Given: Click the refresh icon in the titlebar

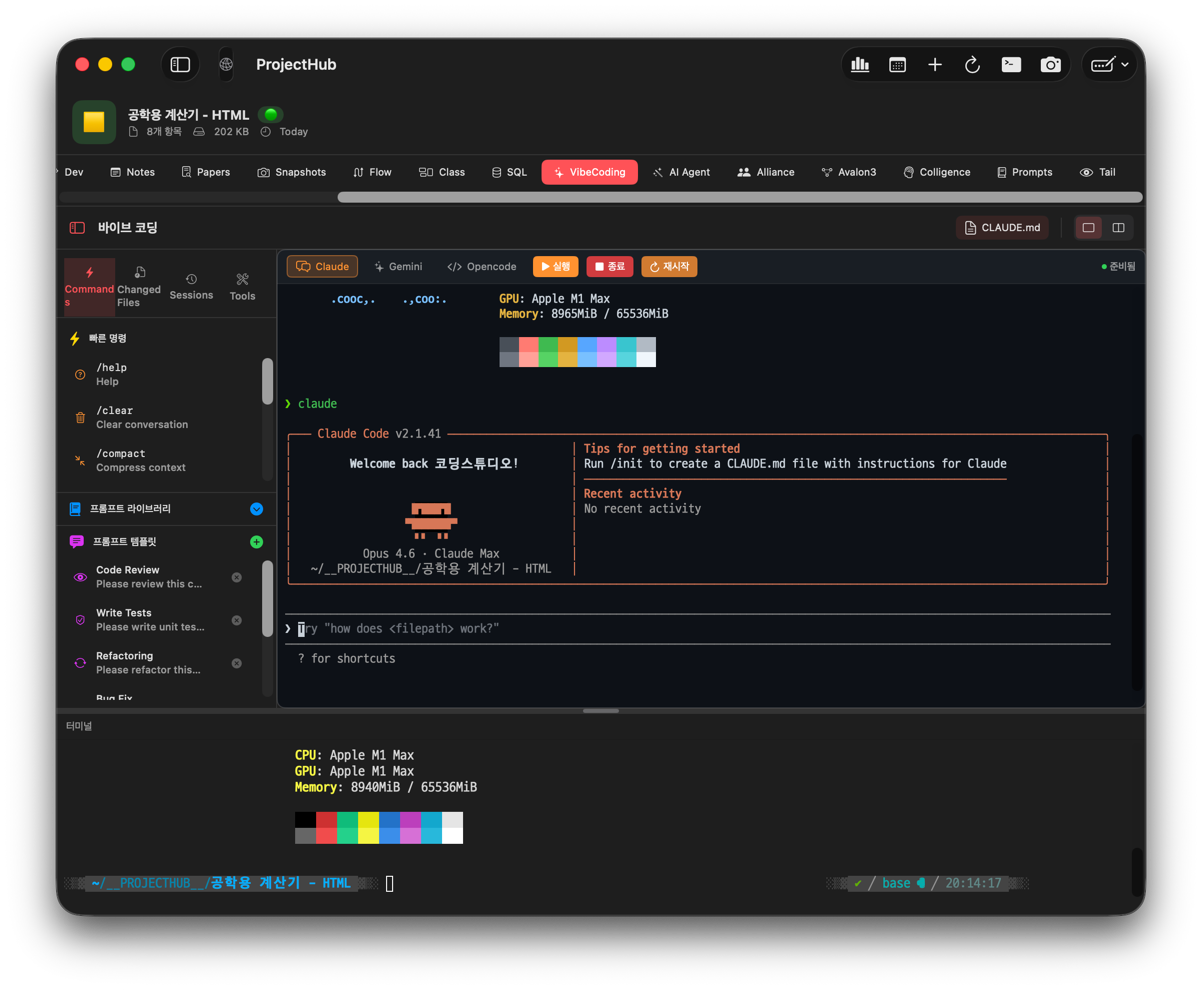Looking at the screenshot, I should pyautogui.click(x=972, y=64).
